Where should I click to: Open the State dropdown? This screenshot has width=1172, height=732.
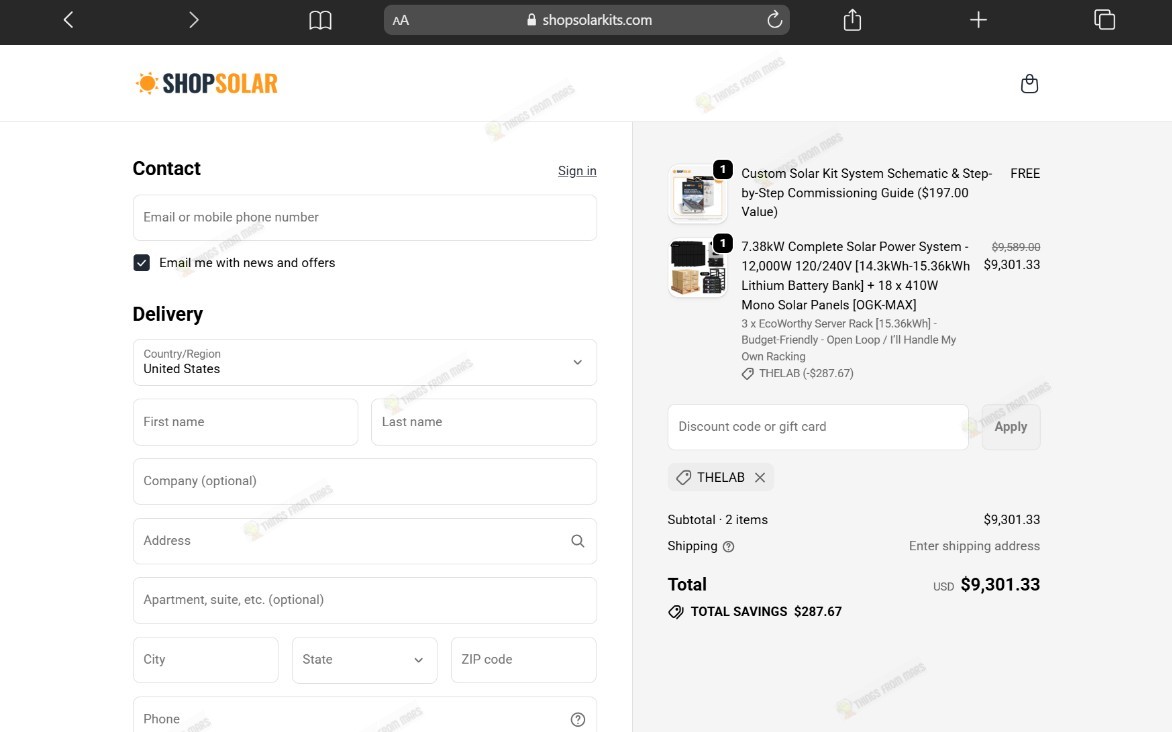pyautogui.click(x=365, y=659)
